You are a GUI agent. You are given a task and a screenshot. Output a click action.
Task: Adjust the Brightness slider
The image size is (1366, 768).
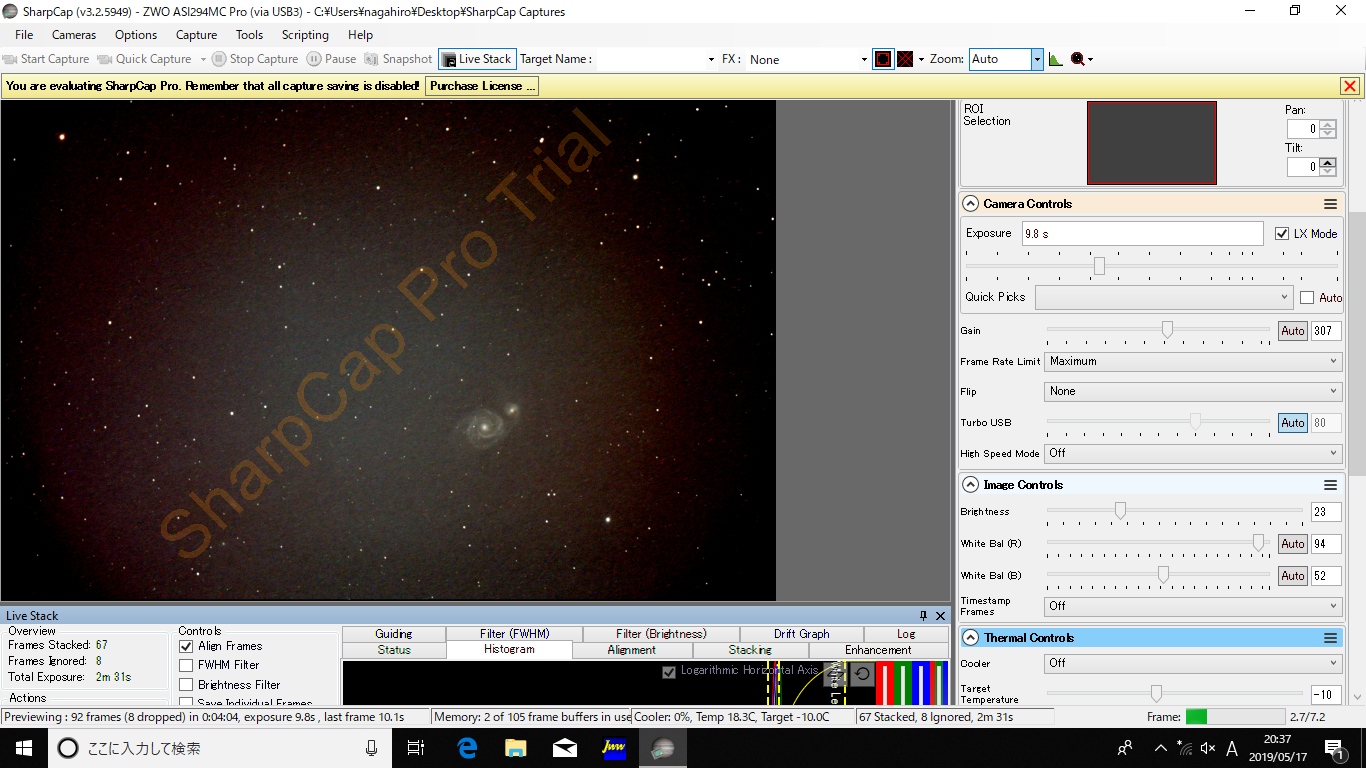[x=1120, y=510]
